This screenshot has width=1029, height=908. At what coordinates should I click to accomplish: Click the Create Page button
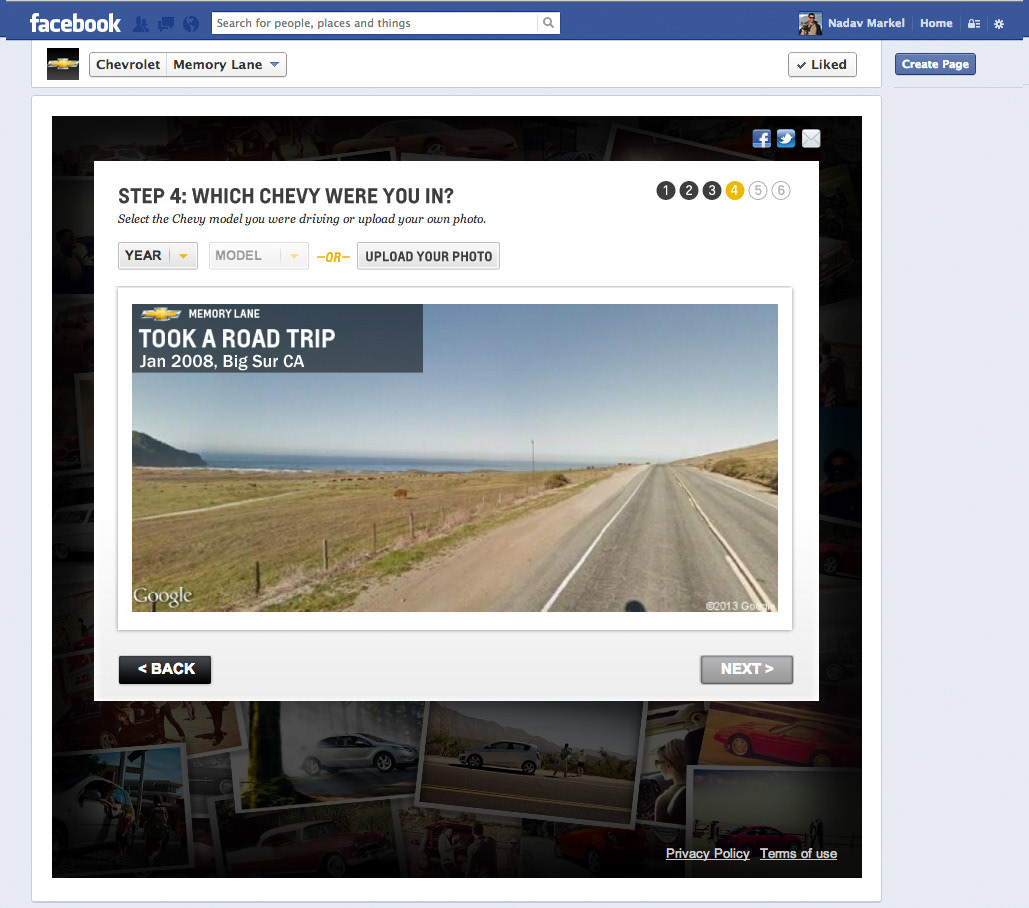pyautogui.click(x=935, y=64)
